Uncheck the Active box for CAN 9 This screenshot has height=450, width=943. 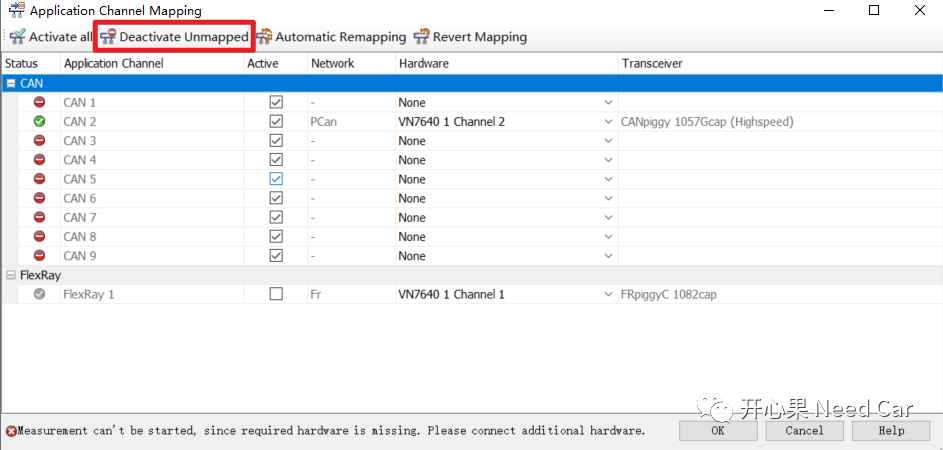pos(276,256)
